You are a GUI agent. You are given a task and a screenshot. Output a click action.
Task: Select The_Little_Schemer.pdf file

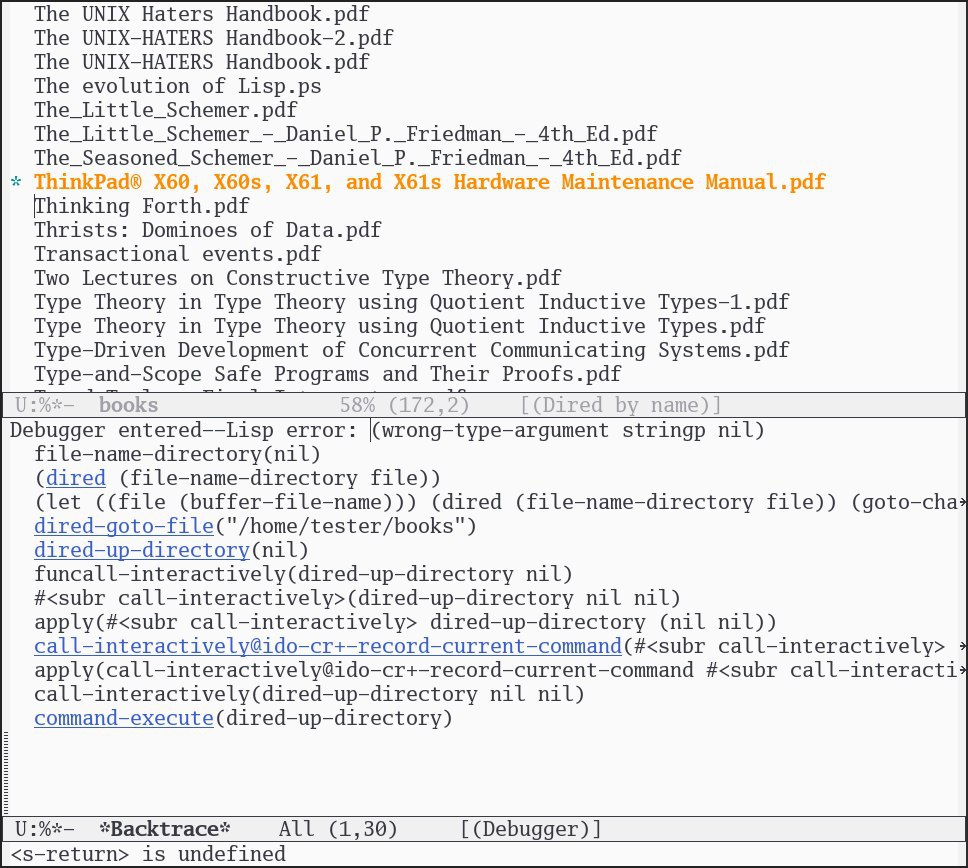(166, 110)
